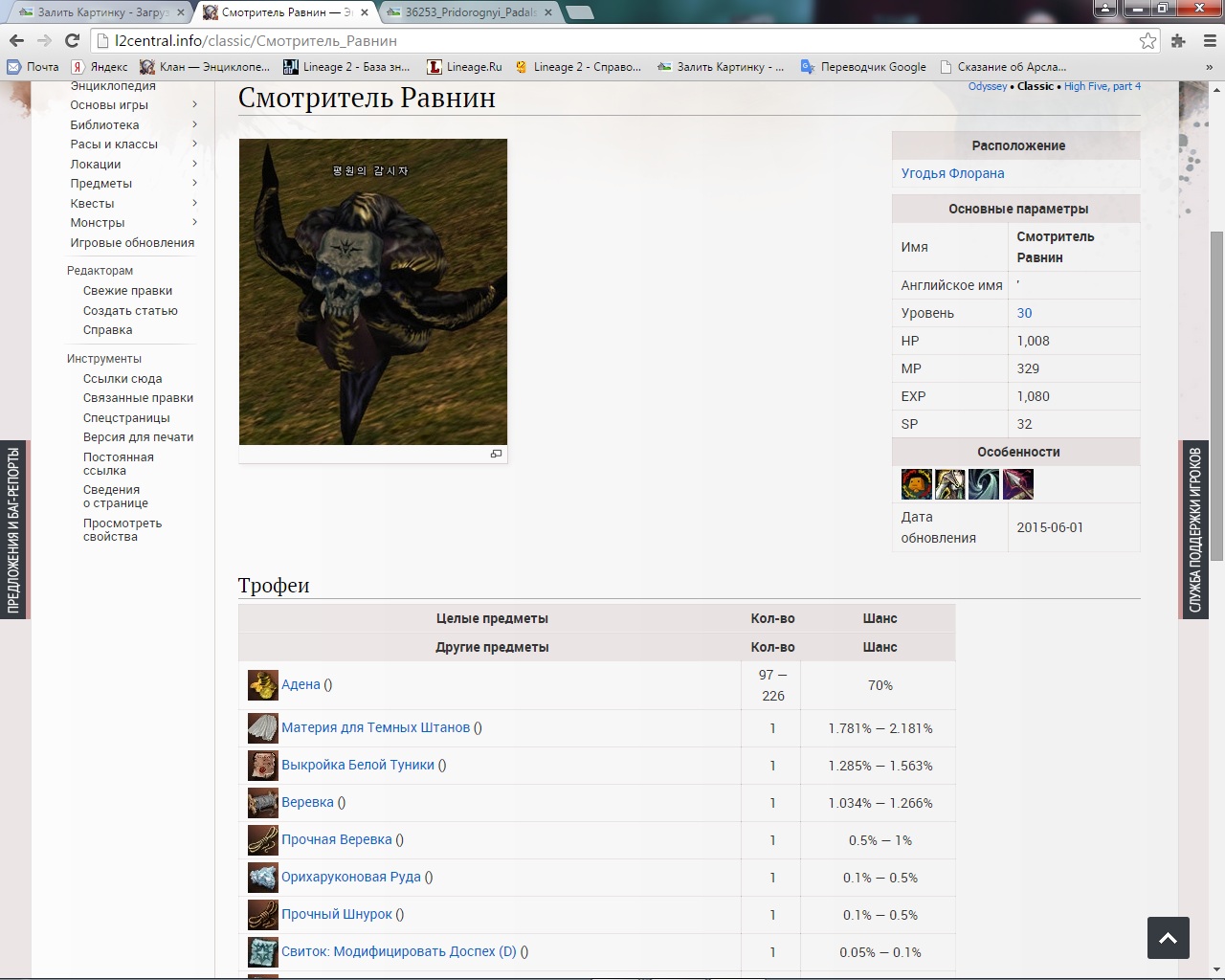Screen dimensions: 1225x980
Task: Open the Почта bookmark
Action: [33, 67]
